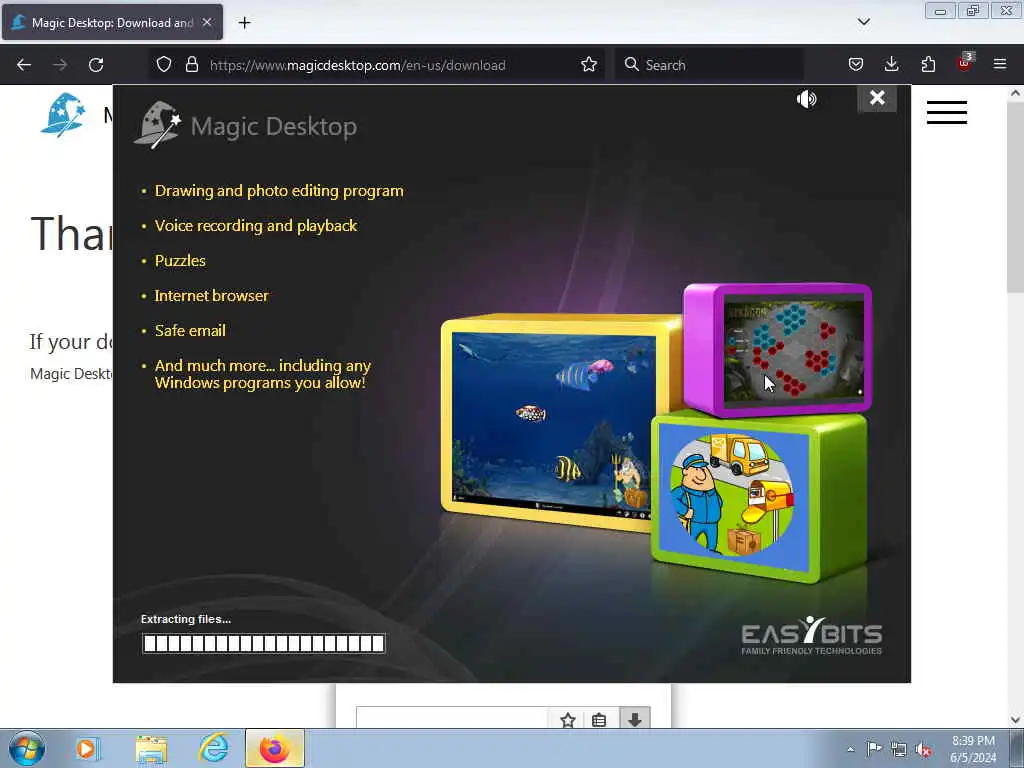Open the extensions puzzle icon
This screenshot has width=1024, height=768.
tap(928, 64)
